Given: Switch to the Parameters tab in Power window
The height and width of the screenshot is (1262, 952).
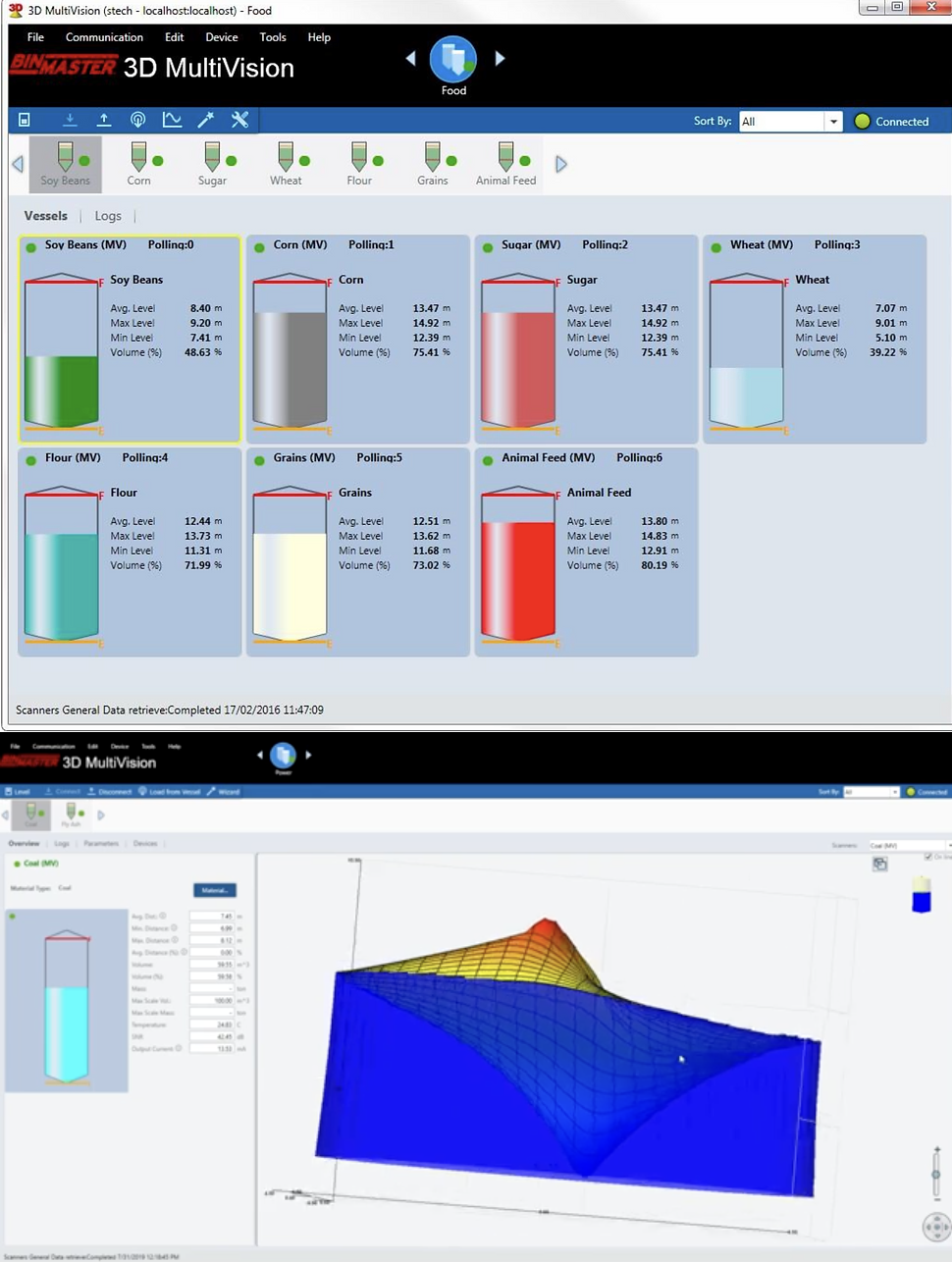Looking at the screenshot, I should [x=101, y=843].
